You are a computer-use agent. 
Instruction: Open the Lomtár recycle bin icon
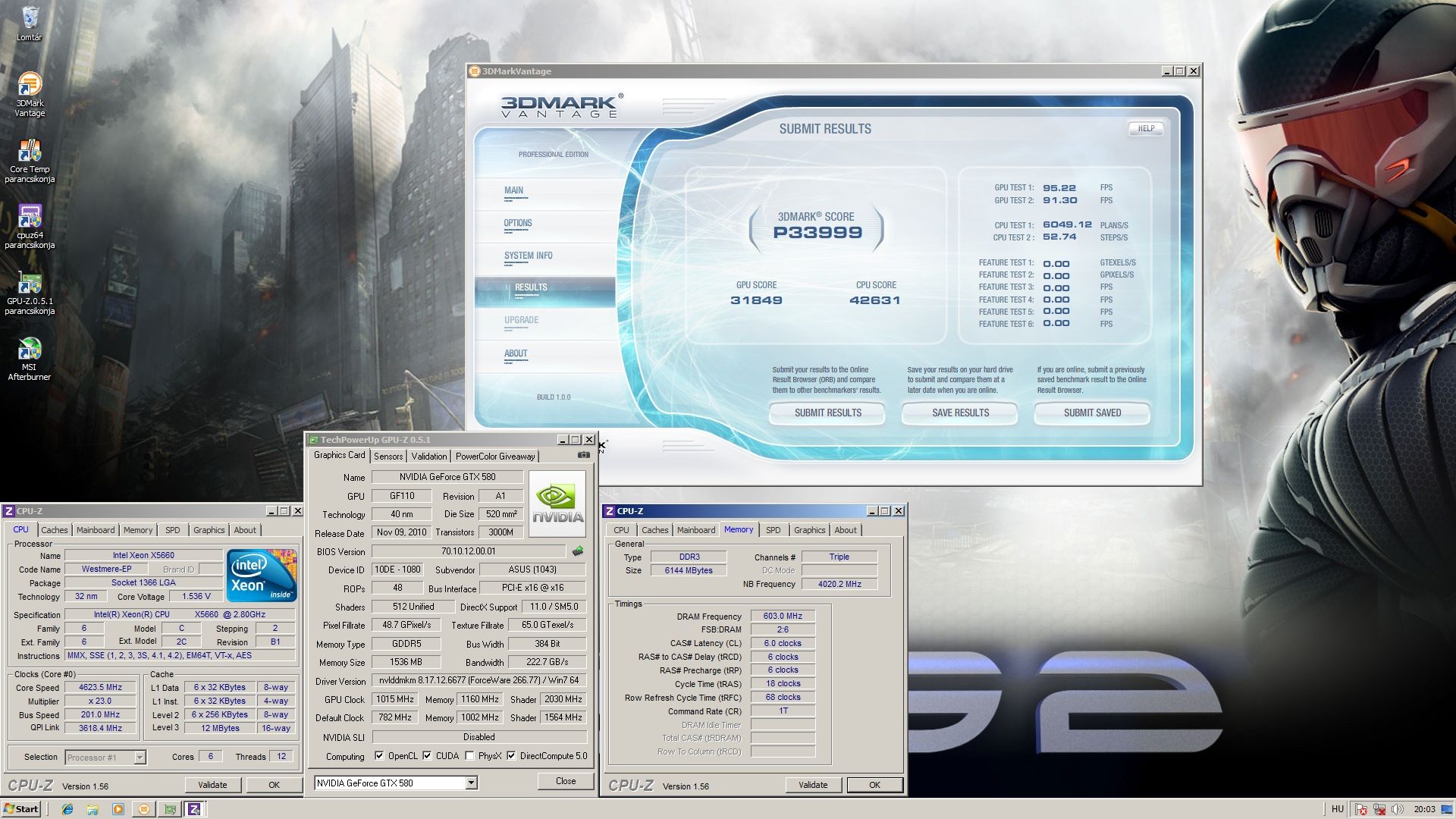pos(30,23)
